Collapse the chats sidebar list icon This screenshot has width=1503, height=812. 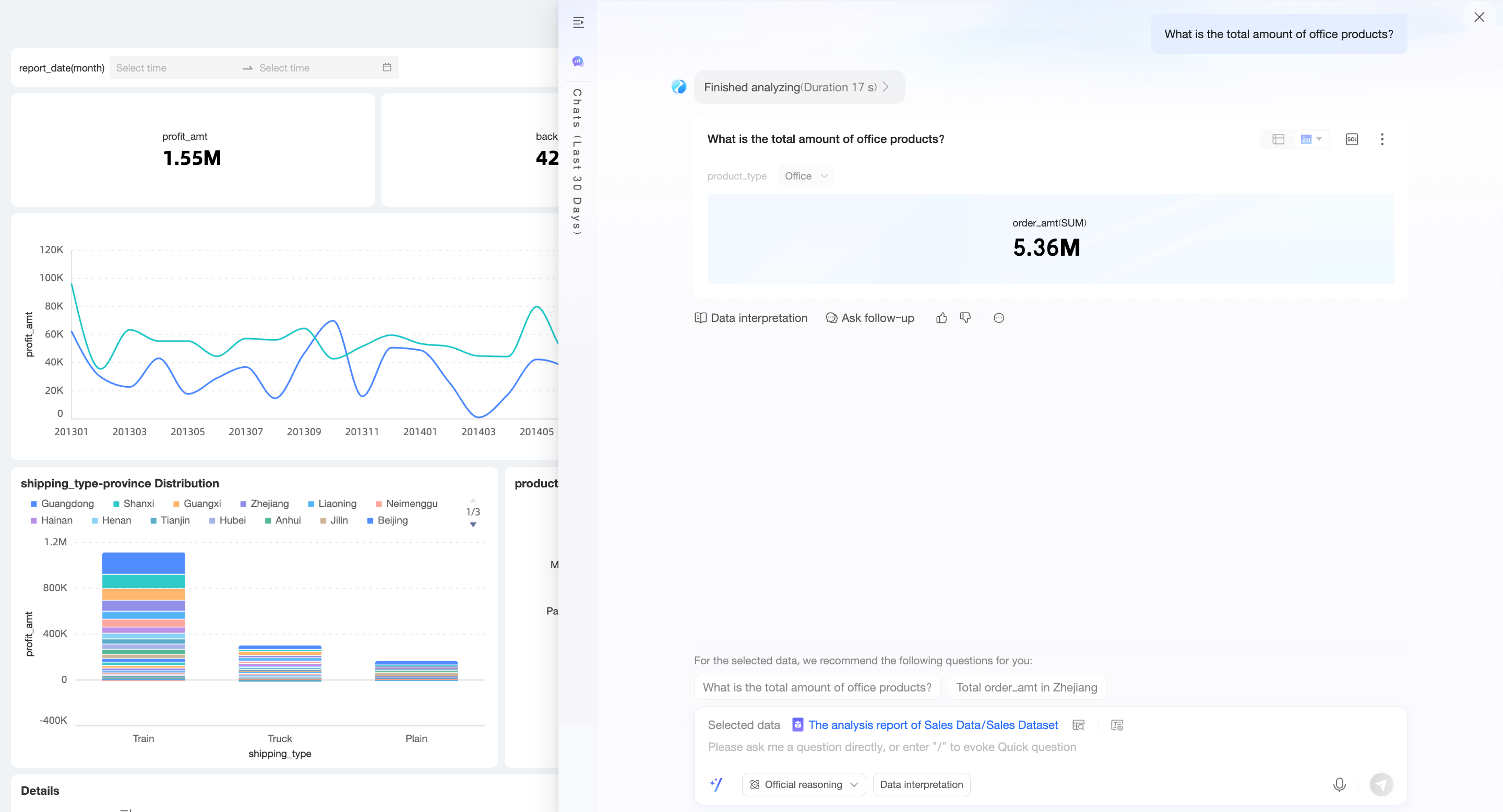click(x=578, y=22)
